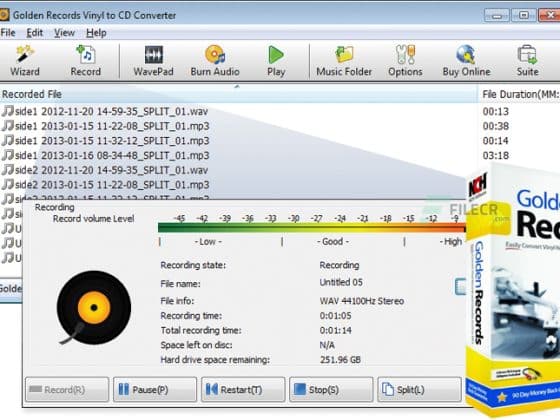Image resolution: width=560 pixels, height=420 pixels.
Task: Click the vinyl record graphic
Action: (94, 308)
